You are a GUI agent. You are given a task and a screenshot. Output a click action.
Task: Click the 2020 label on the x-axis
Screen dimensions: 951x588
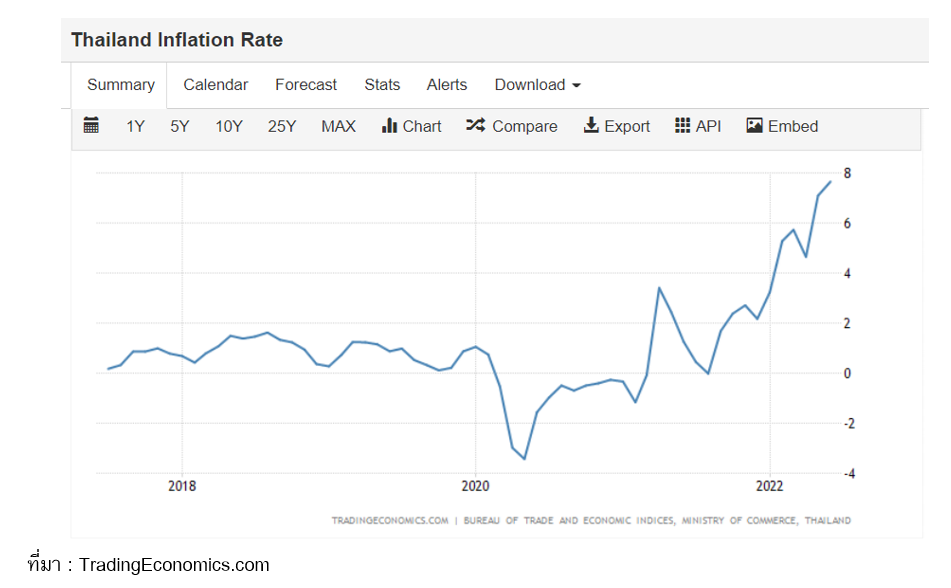click(x=475, y=487)
